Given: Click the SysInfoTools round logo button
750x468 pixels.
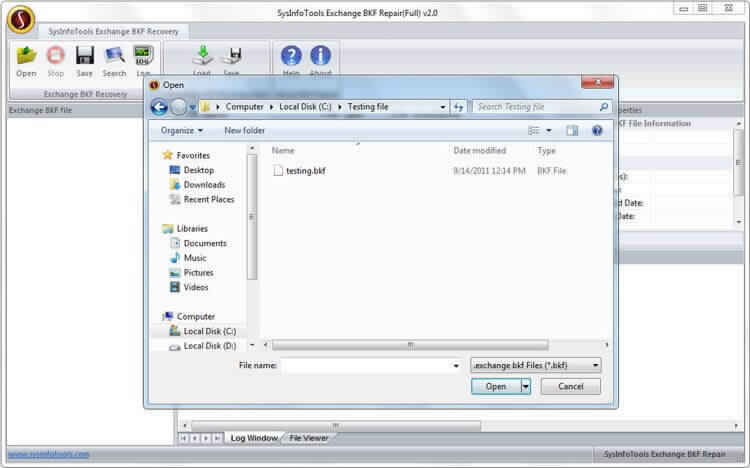Looking at the screenshot, I should click(x=21, y=20).
